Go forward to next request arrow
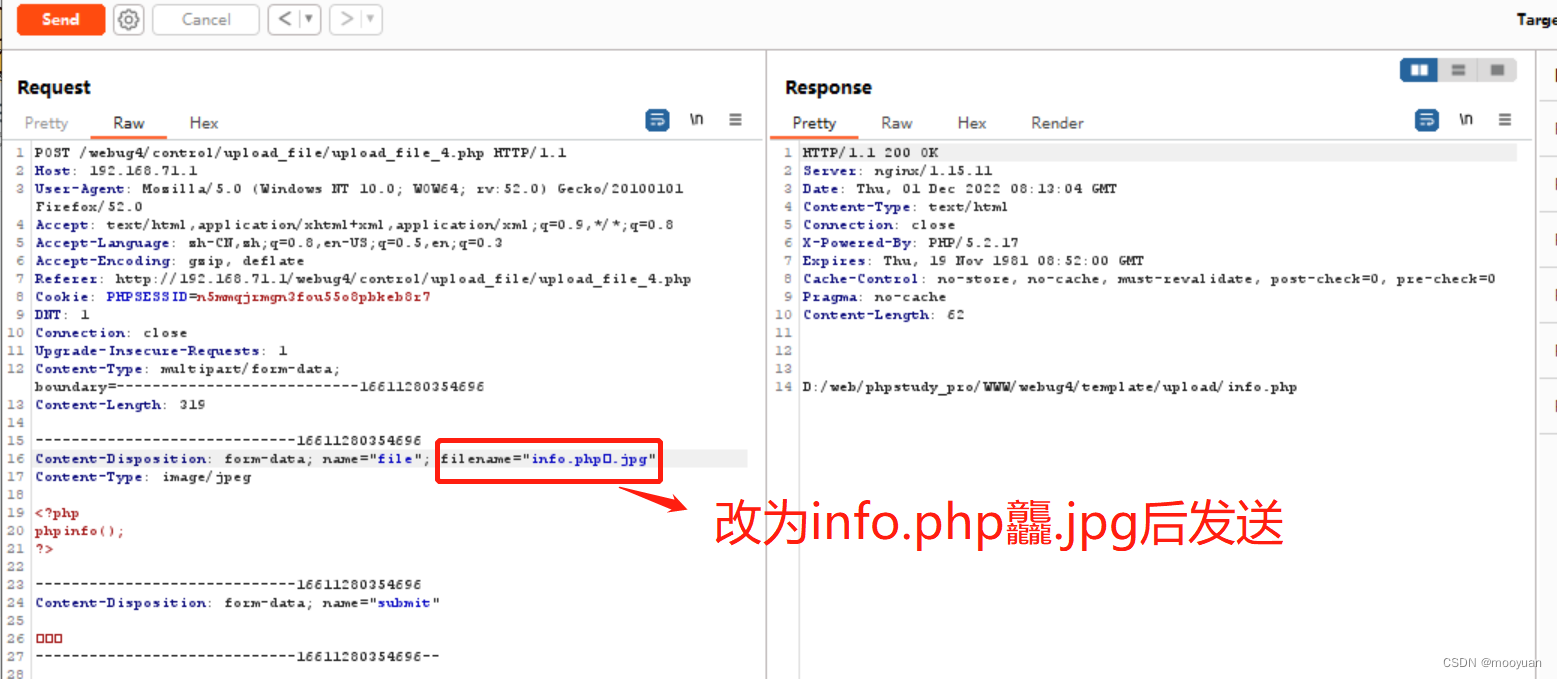1557x679 pixels. tap(346, 20)
